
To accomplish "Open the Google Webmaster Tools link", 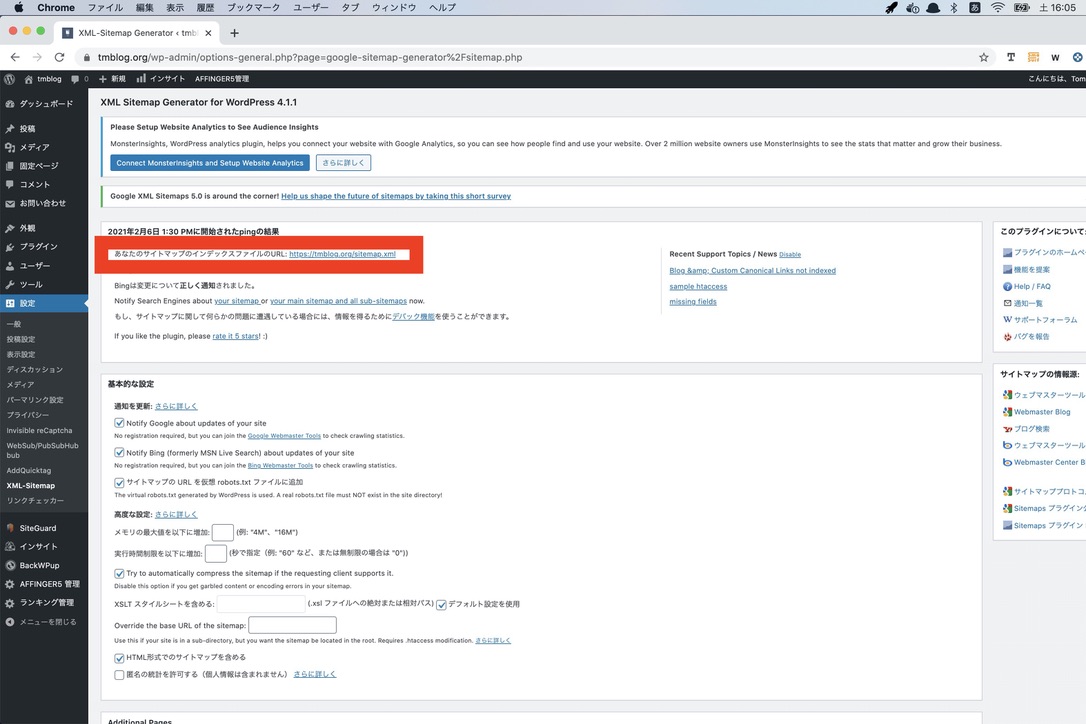I will (x=284, y=436).
